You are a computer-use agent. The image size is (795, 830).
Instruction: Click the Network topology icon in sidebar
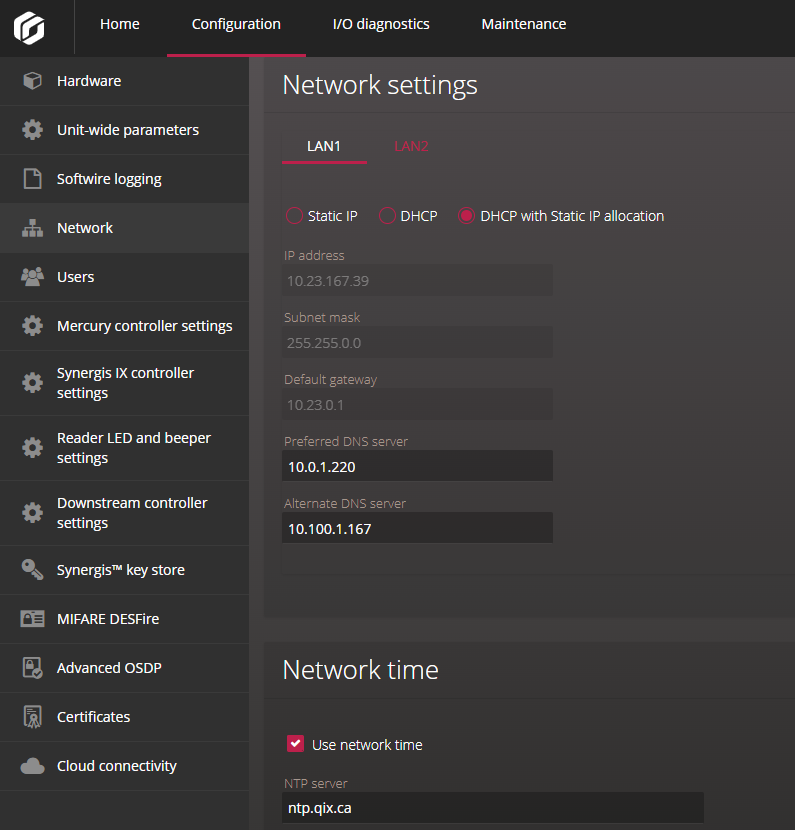pyautogui.click(x=33, y=228)
